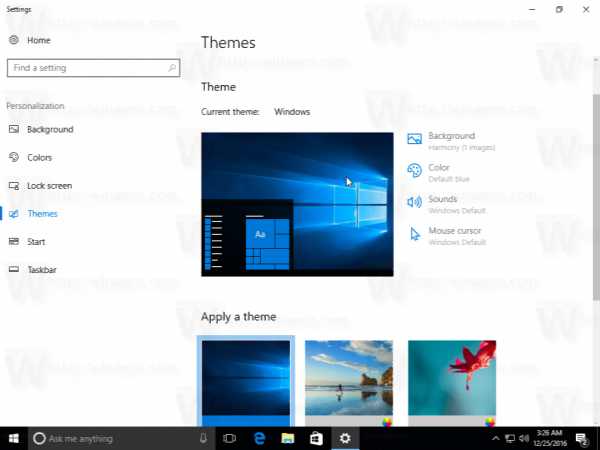Apply the red flower theme
600x450 pixels.
pos(452,382)
